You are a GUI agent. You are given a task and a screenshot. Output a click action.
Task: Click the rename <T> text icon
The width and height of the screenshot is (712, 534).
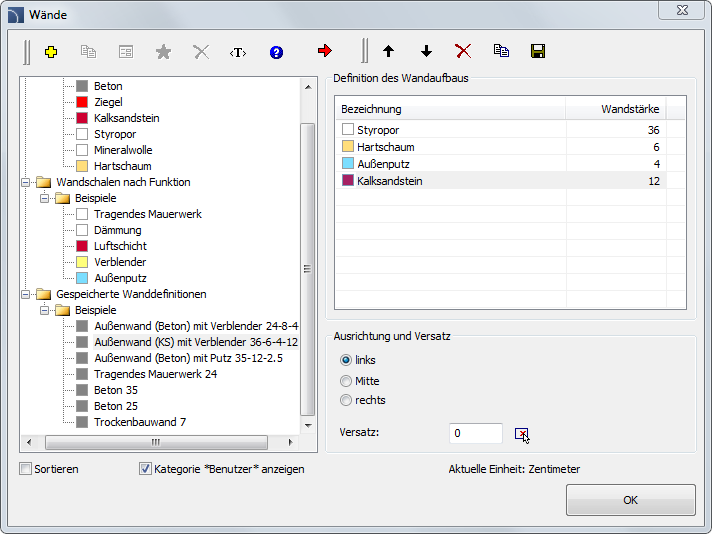click(x=238, y=53)
